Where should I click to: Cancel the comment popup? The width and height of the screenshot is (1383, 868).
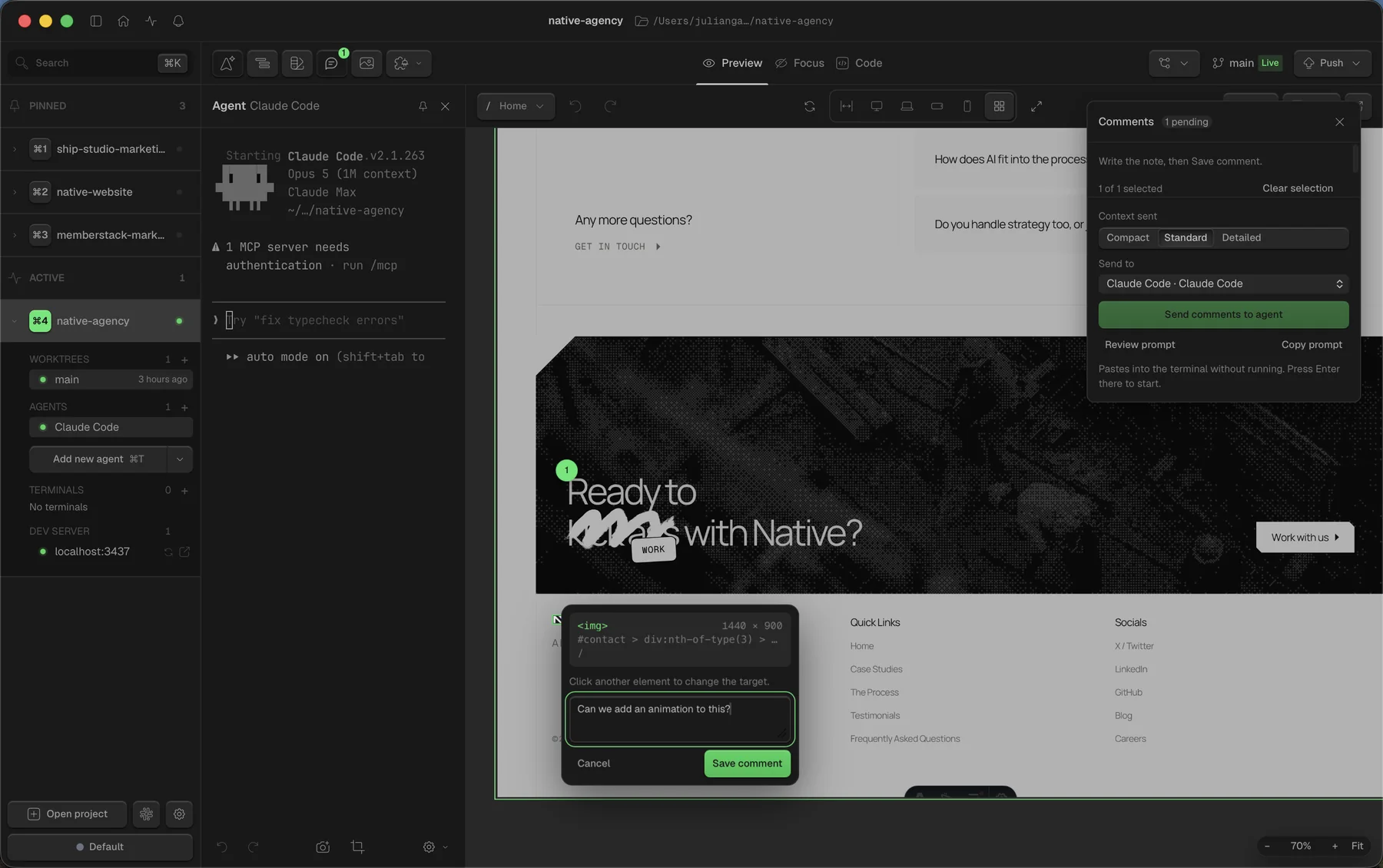coord(594,764)
